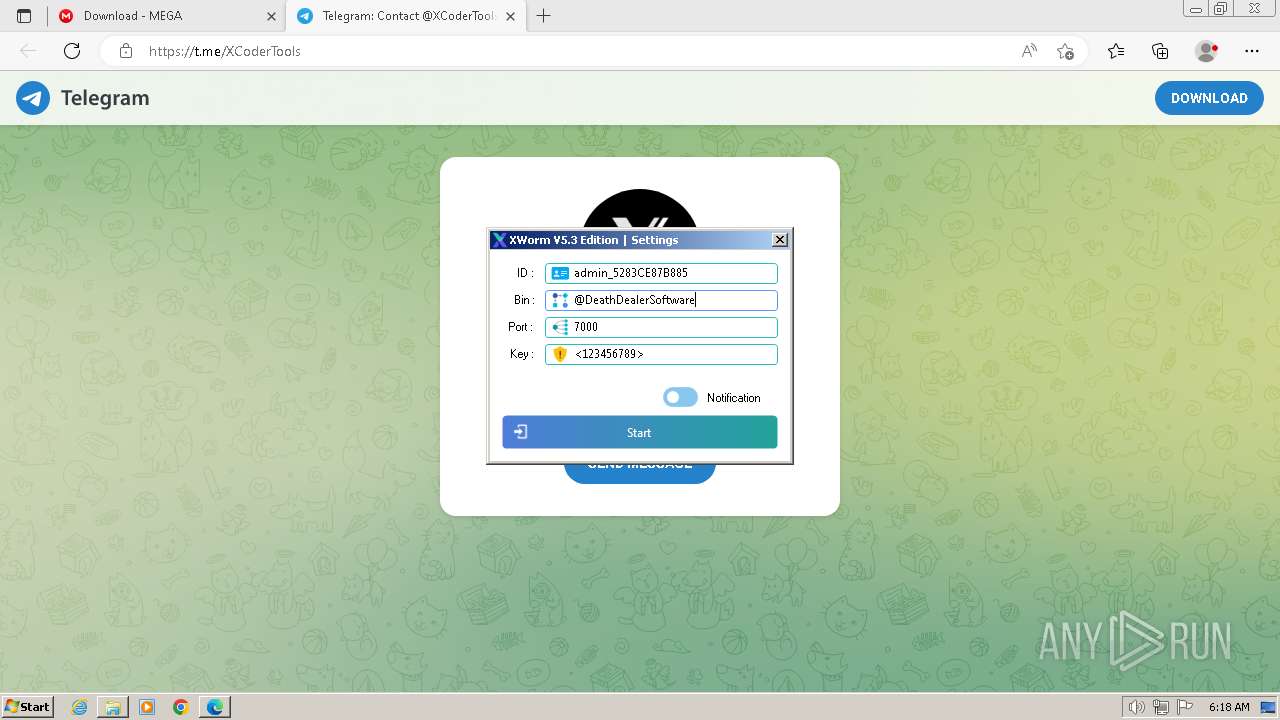Toggle the Notification switch
The width and height of the screenshot is (1280, 720).
(x=680, y=397)
